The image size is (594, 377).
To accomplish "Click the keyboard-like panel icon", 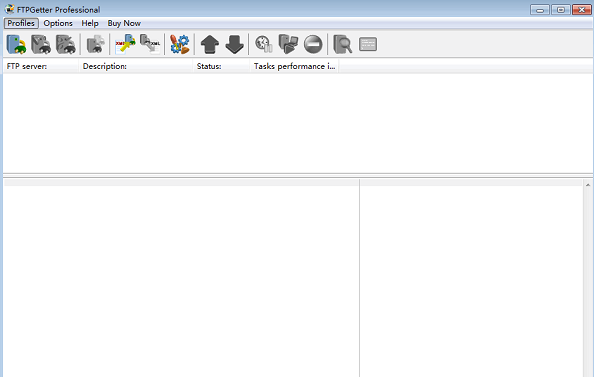I will (367, 44).
